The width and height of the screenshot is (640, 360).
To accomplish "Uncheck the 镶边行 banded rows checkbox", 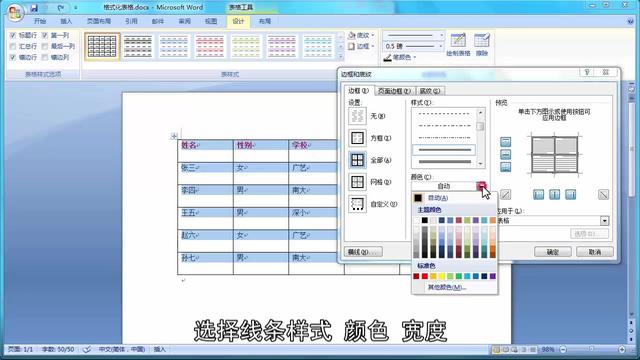I will [13, 58].
